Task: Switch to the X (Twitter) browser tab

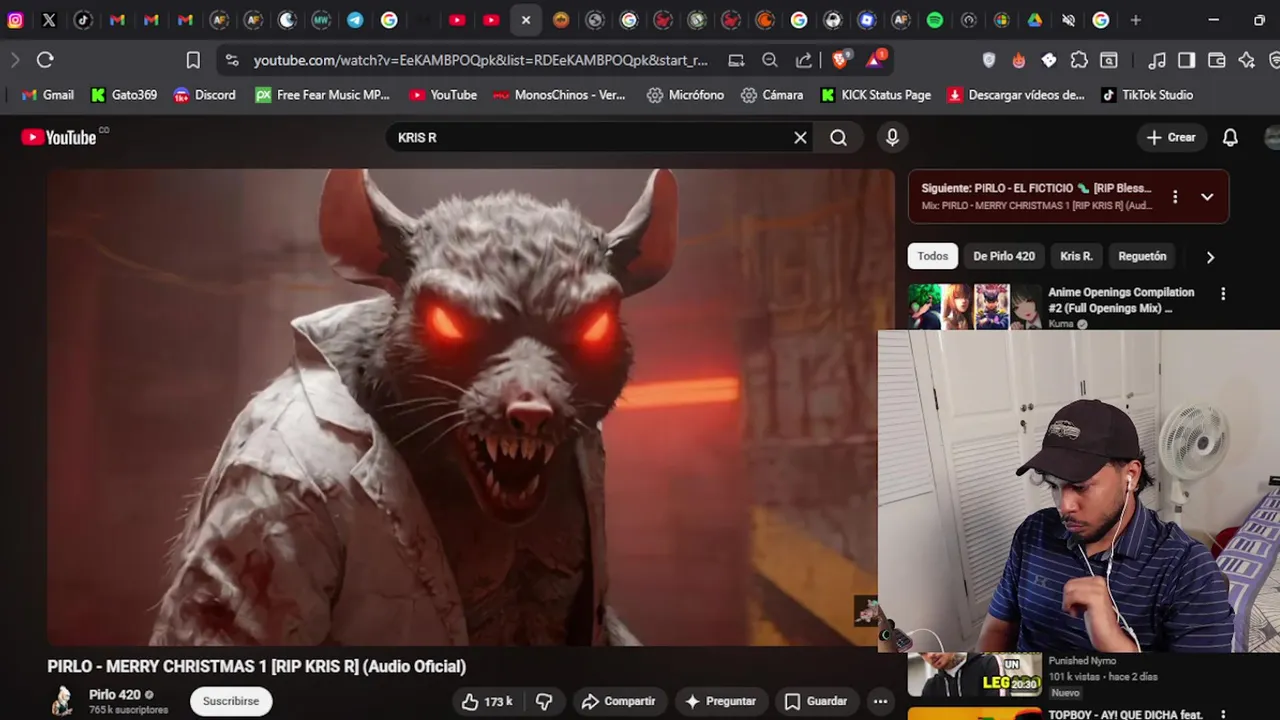Action: [49, 20]
